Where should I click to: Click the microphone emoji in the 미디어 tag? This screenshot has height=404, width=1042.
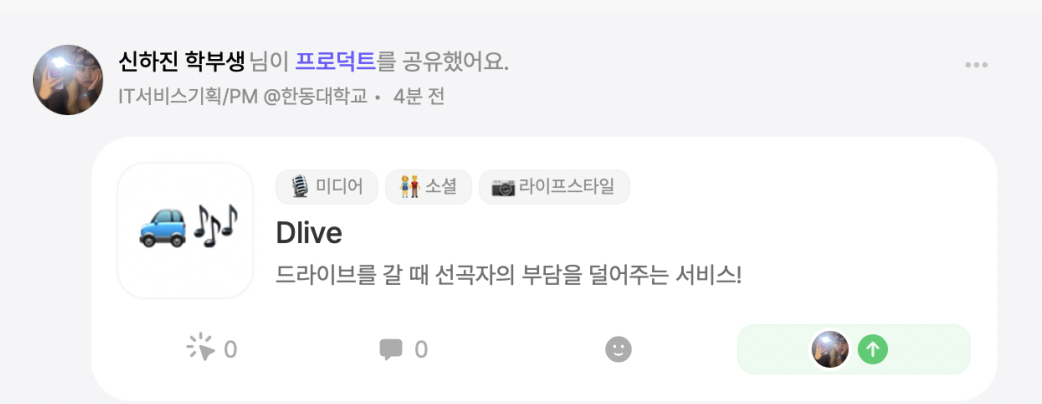[x=300, y=187]
